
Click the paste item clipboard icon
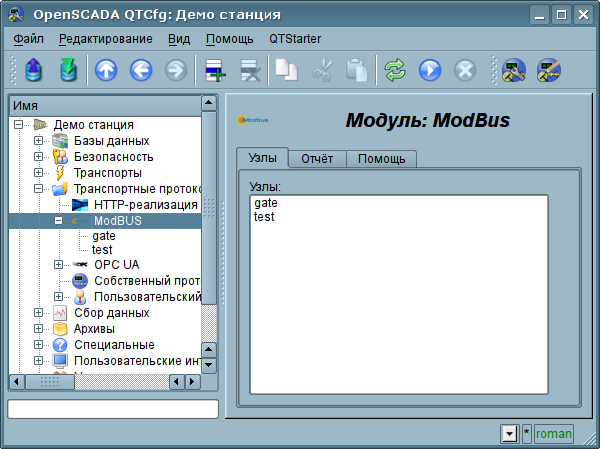[x=357, y=70]
